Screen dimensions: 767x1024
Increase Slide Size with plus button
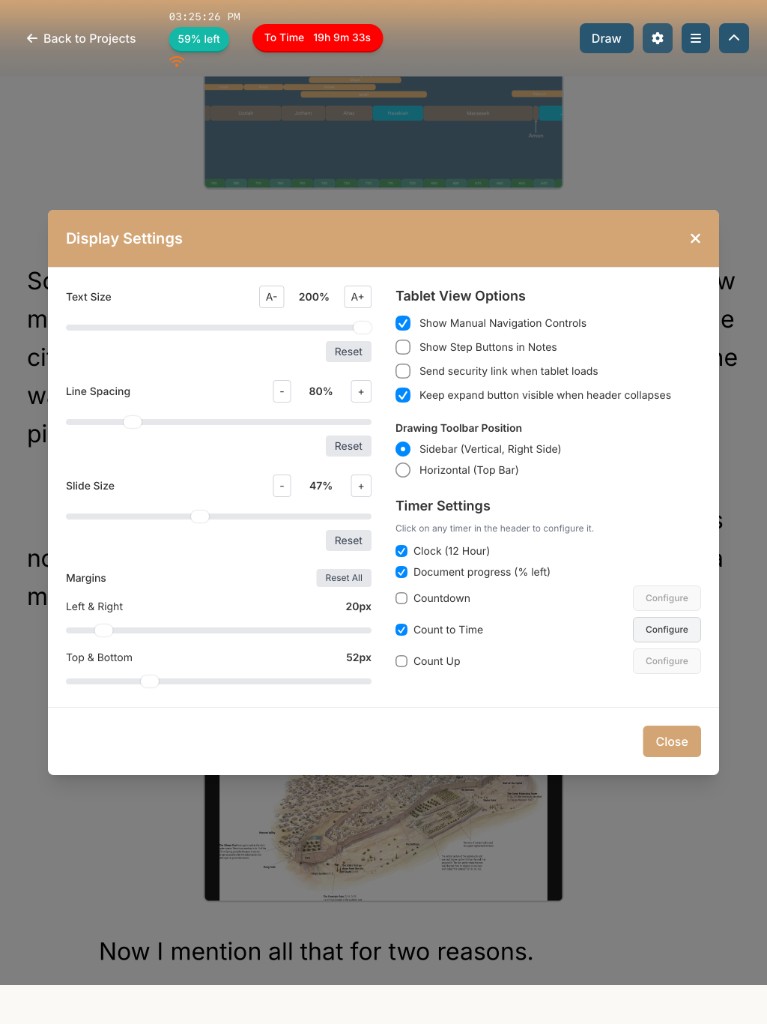(361, 486)
